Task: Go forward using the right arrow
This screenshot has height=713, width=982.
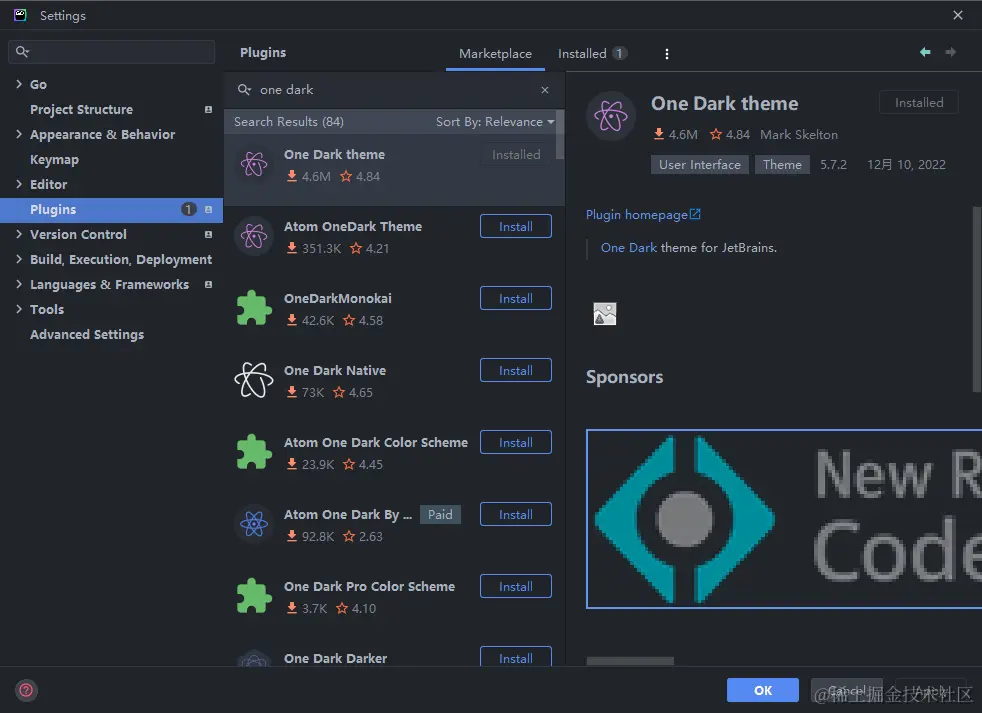Action: click(950, 52)
